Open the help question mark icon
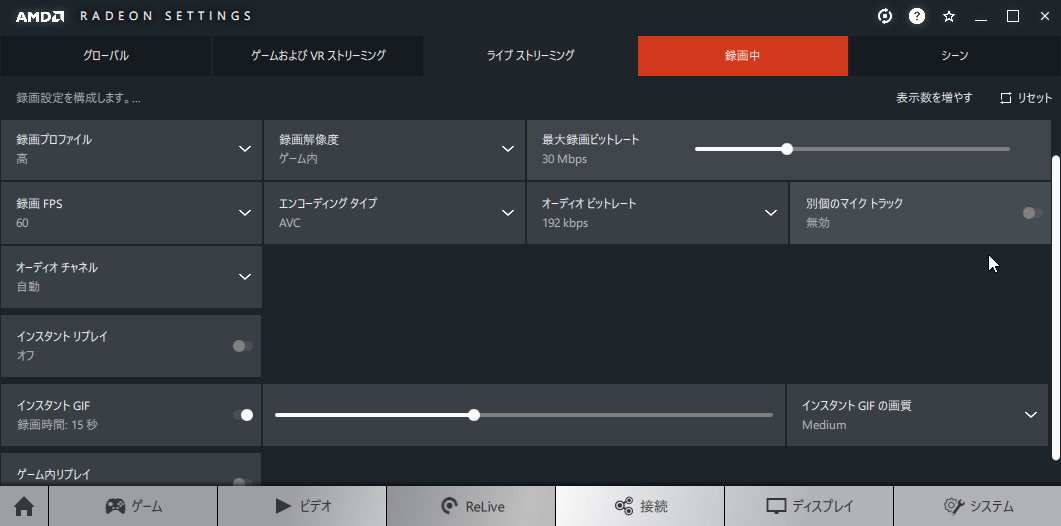The image size is (1061, 526). (x=917, y=16)
